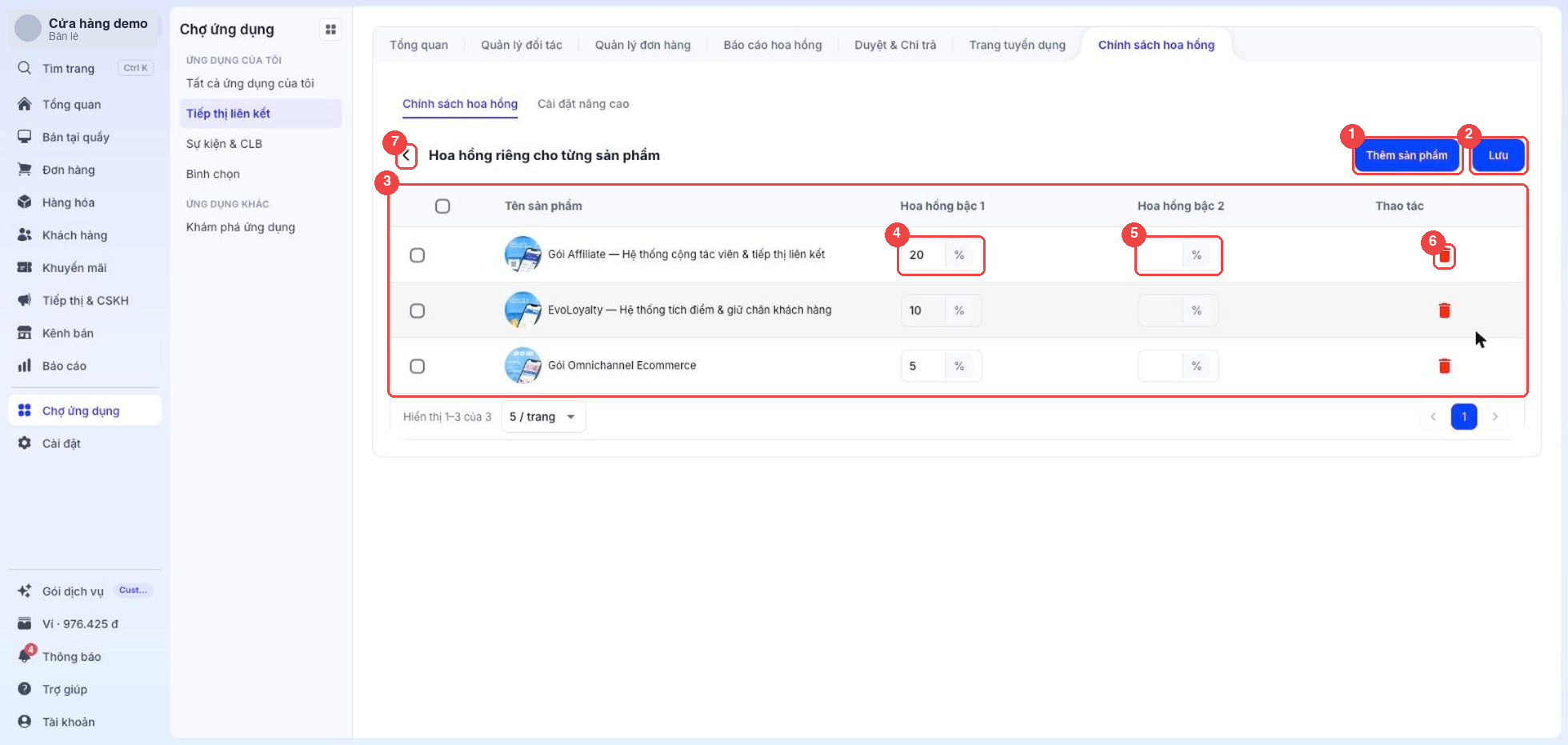Open Tiếp thị & CSKH in sidebar
This screenshot has height=745, width=1568.
tap(84, 300)
